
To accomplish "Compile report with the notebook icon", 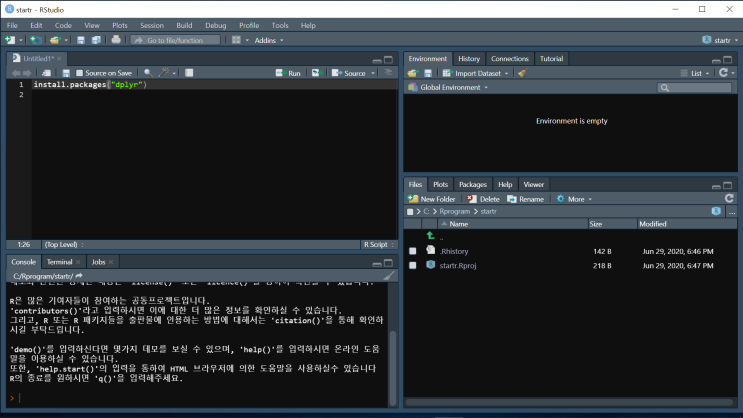I will (189, 73).
